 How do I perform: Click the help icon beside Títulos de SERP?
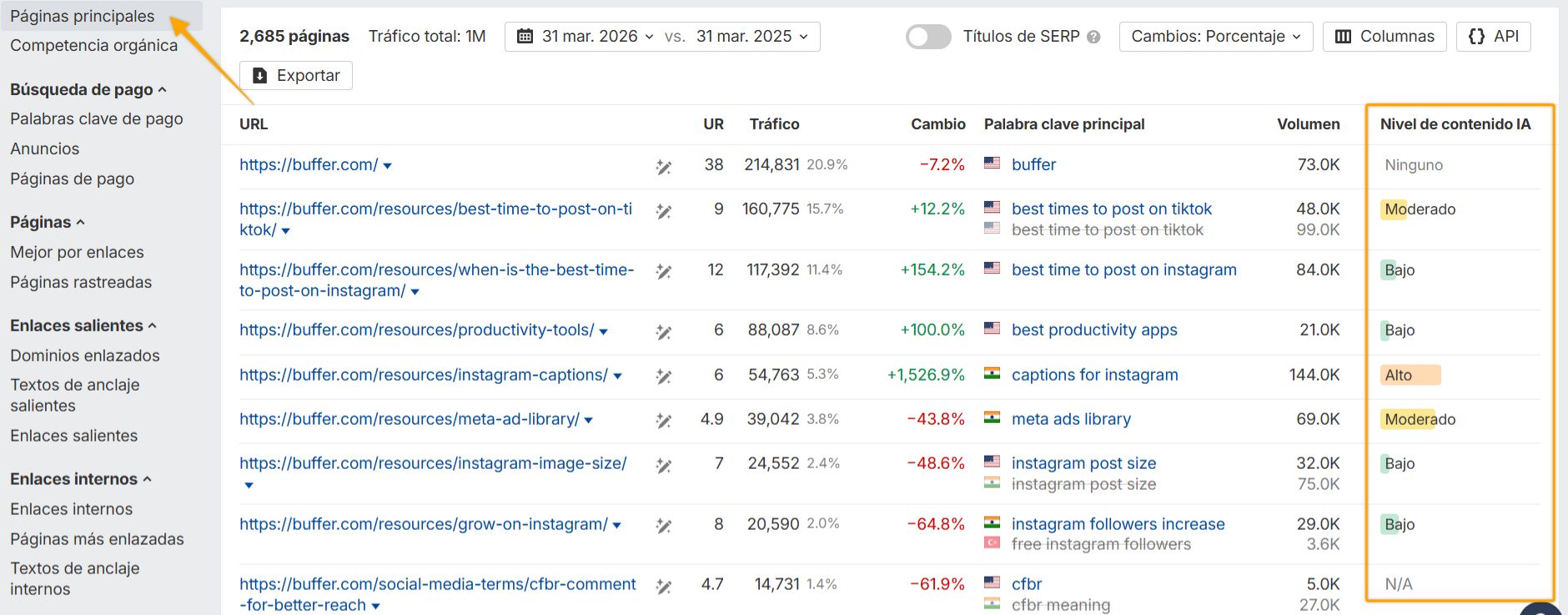pos(1096,36)
